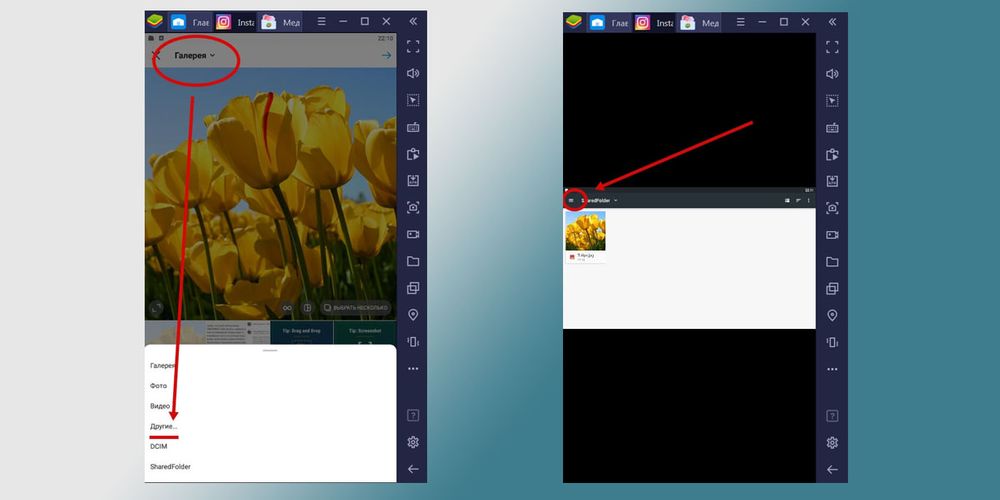Toggle grid view icon in file picker toolbar
1000x500 pixels.
pyautogui.click(x=787, y=200)
